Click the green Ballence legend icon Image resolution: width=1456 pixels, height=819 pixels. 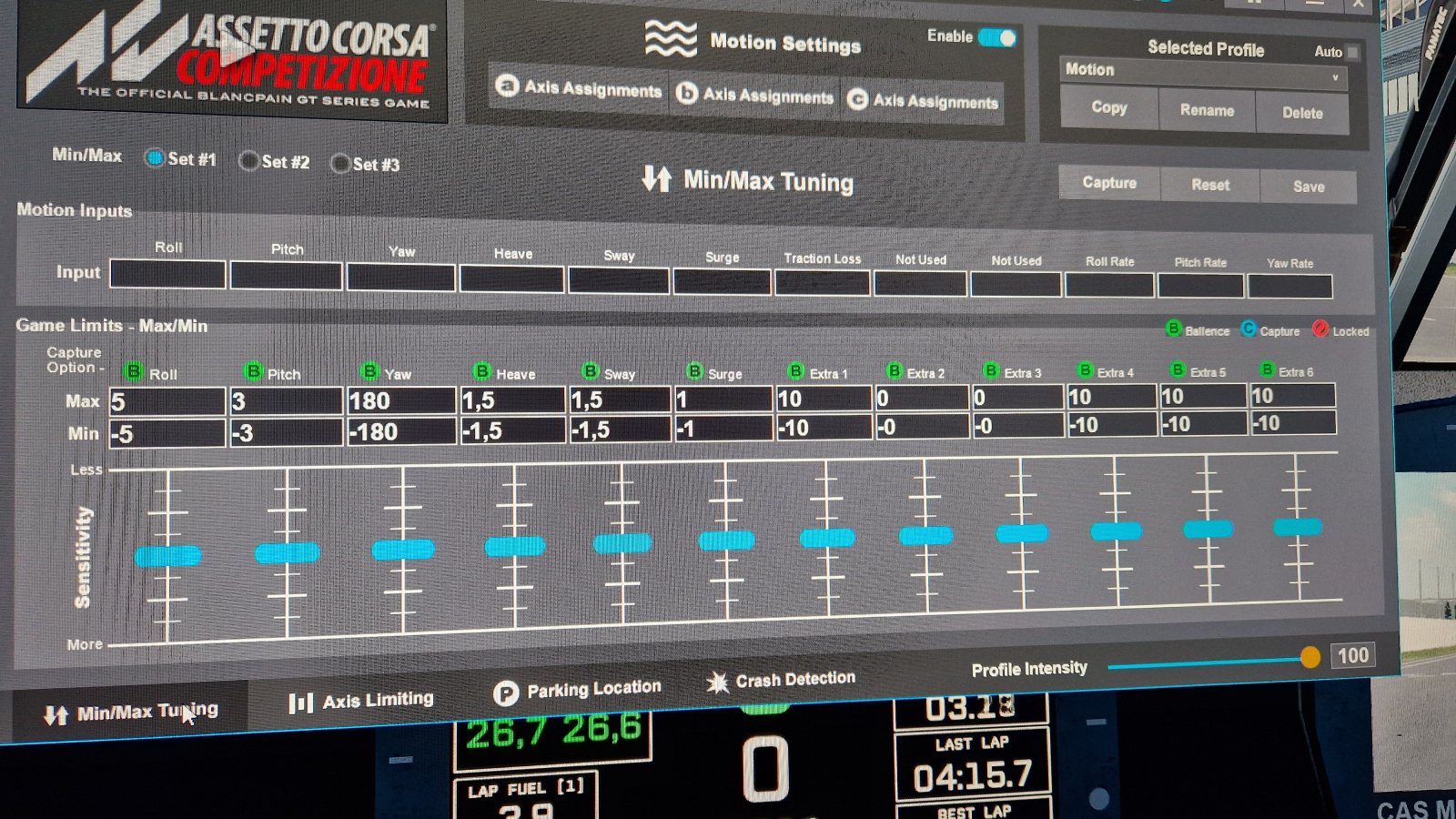coord(1174,329)
